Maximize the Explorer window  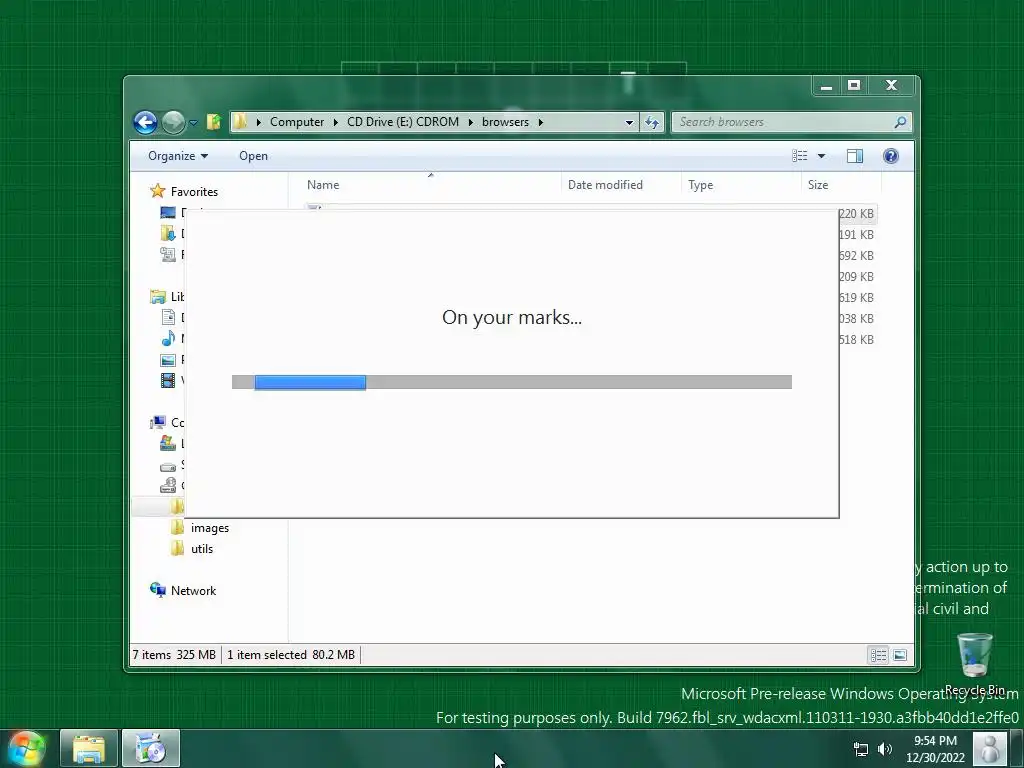pos(854,85)
